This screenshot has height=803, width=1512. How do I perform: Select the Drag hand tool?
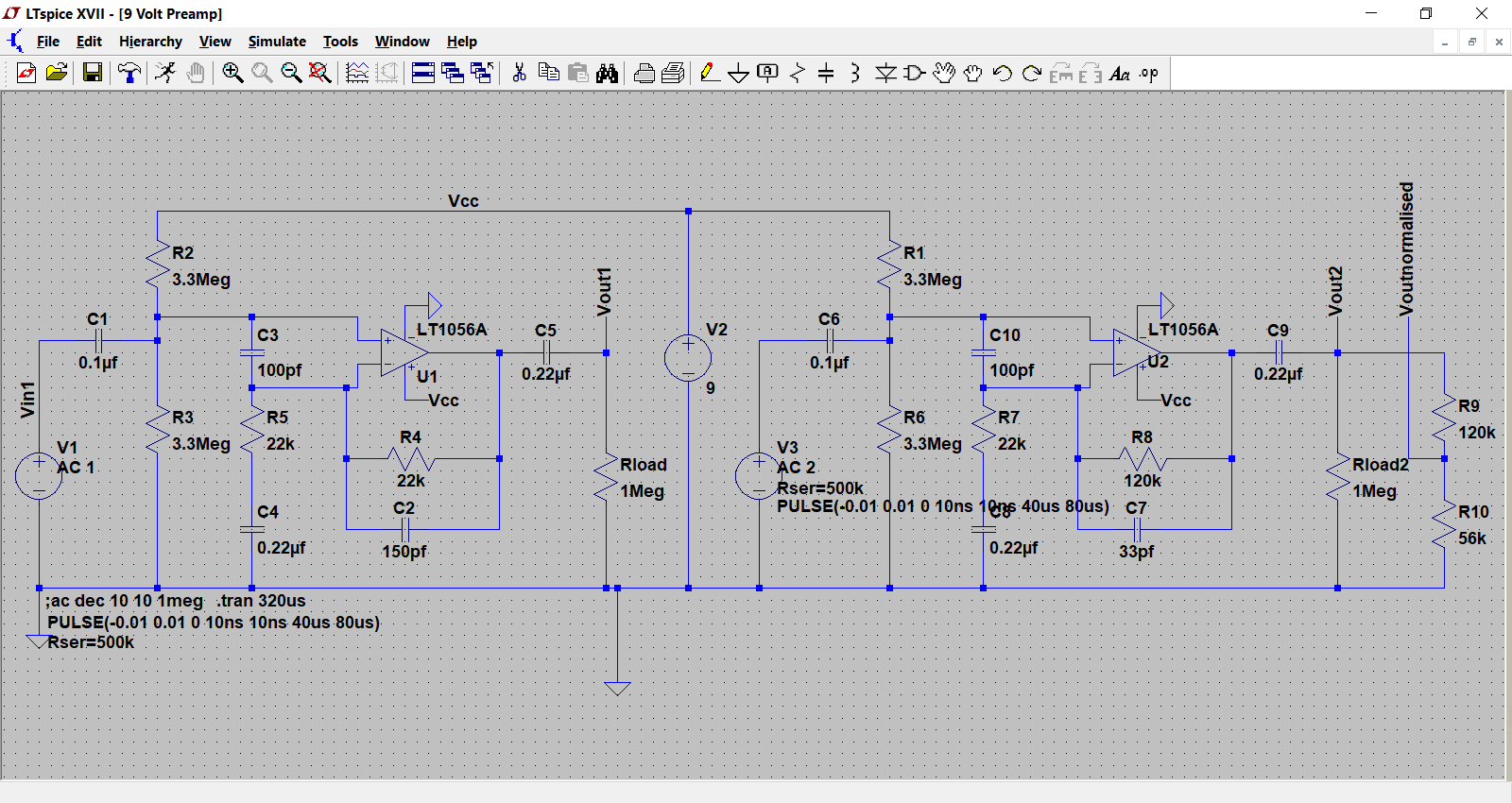click(973, 73)
